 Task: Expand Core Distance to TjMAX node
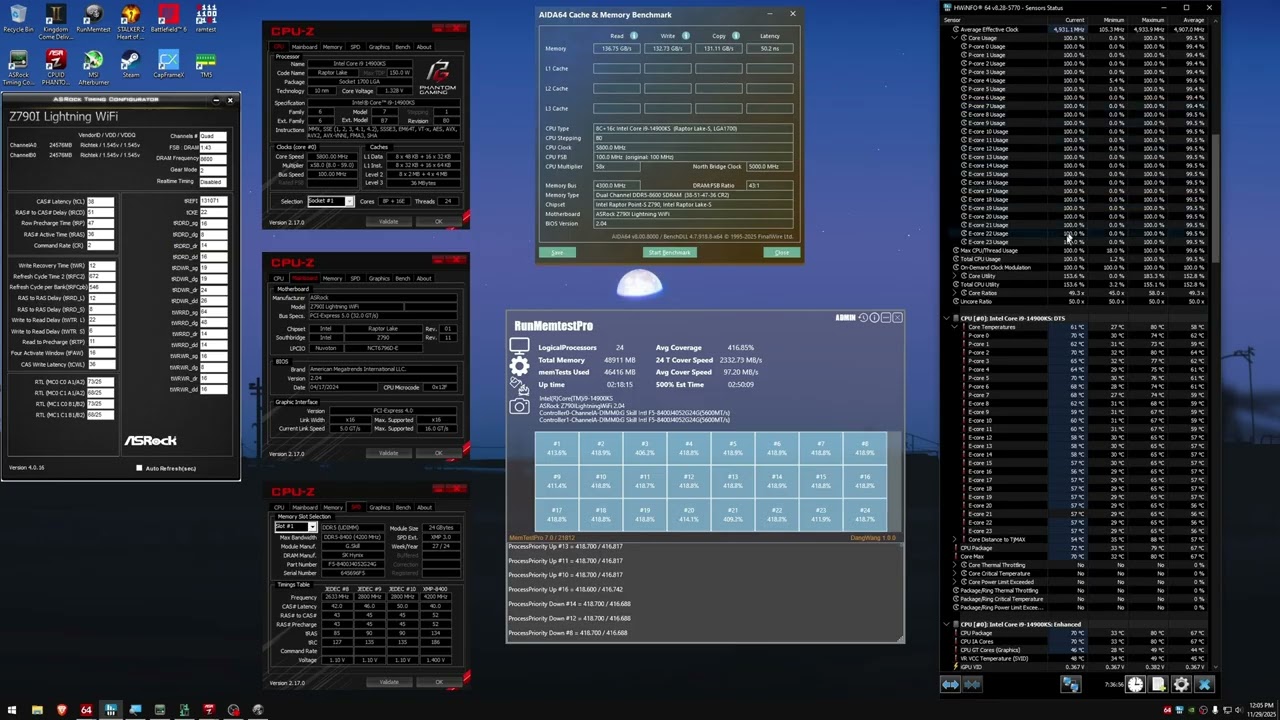[x=954, y=539]
